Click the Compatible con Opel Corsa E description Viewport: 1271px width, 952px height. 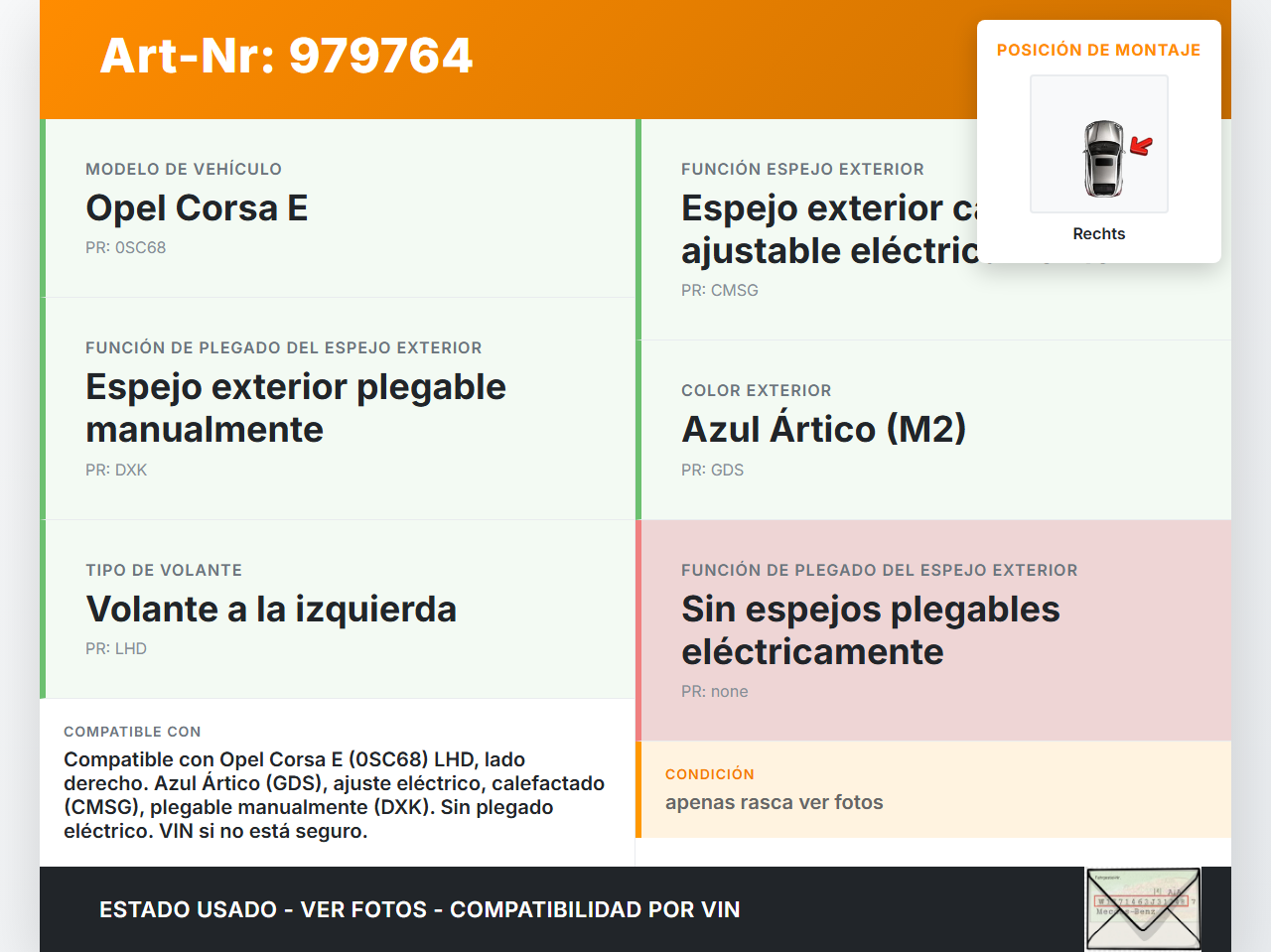click(335, 795)
